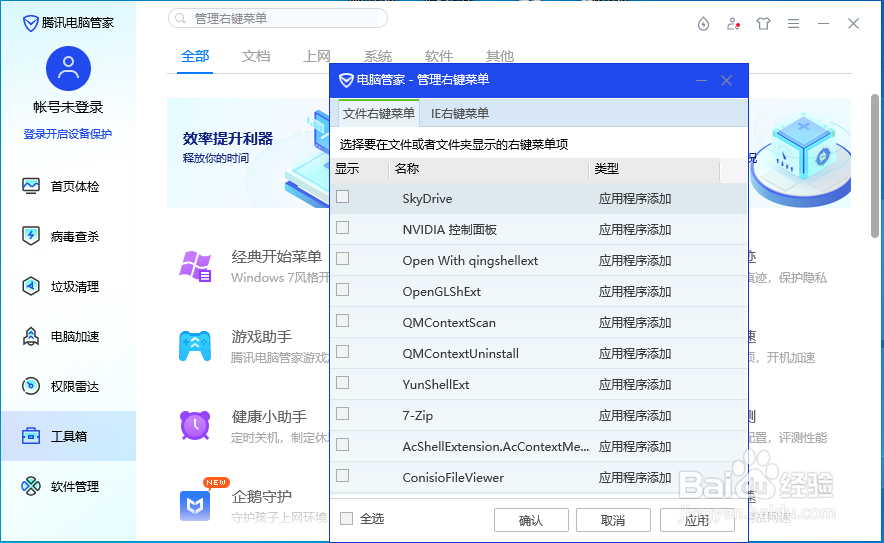
Task: Close the 管理右键菜单 dialog
Action: [727, 81]
